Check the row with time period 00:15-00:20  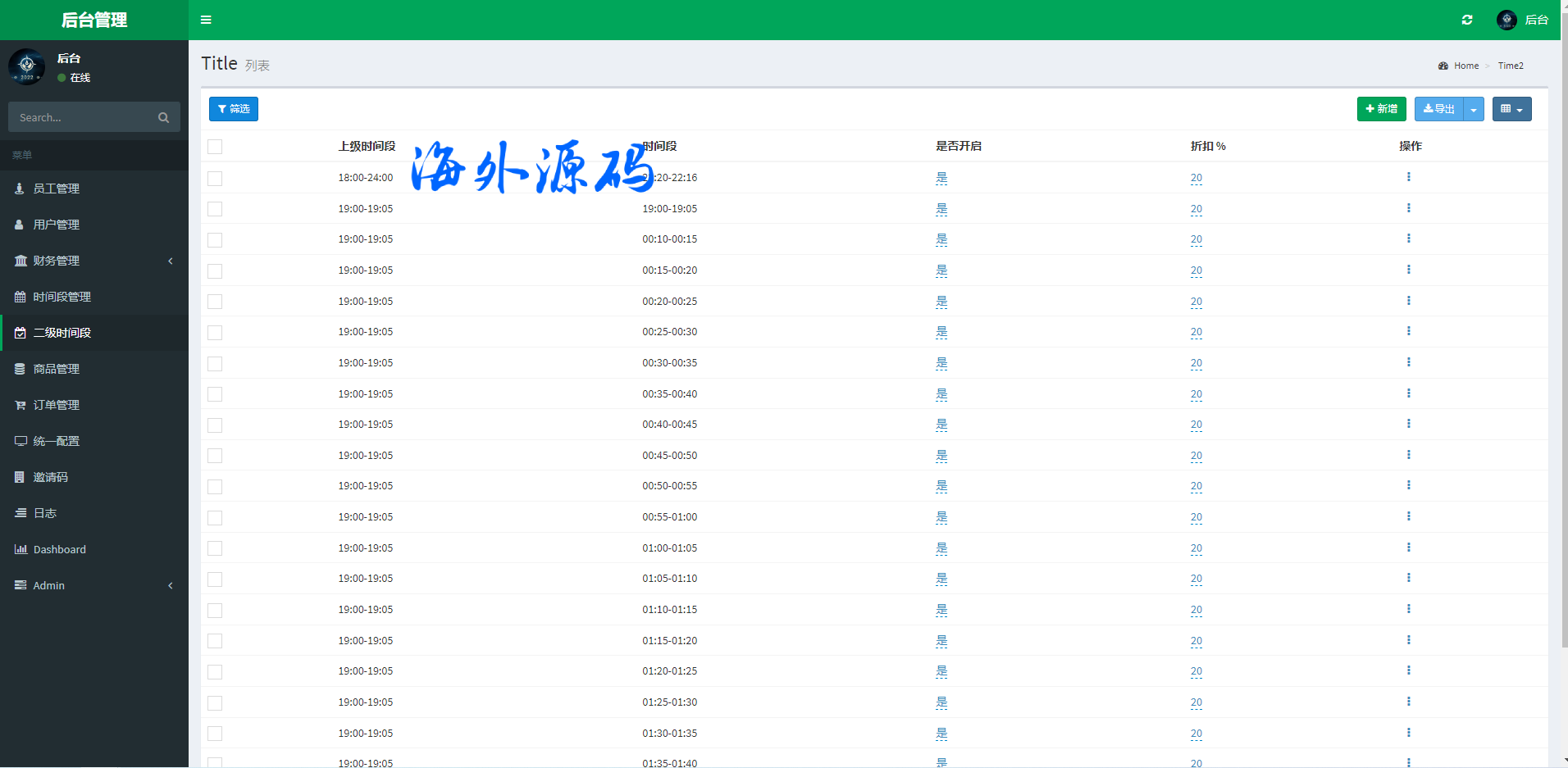(215, 270)
